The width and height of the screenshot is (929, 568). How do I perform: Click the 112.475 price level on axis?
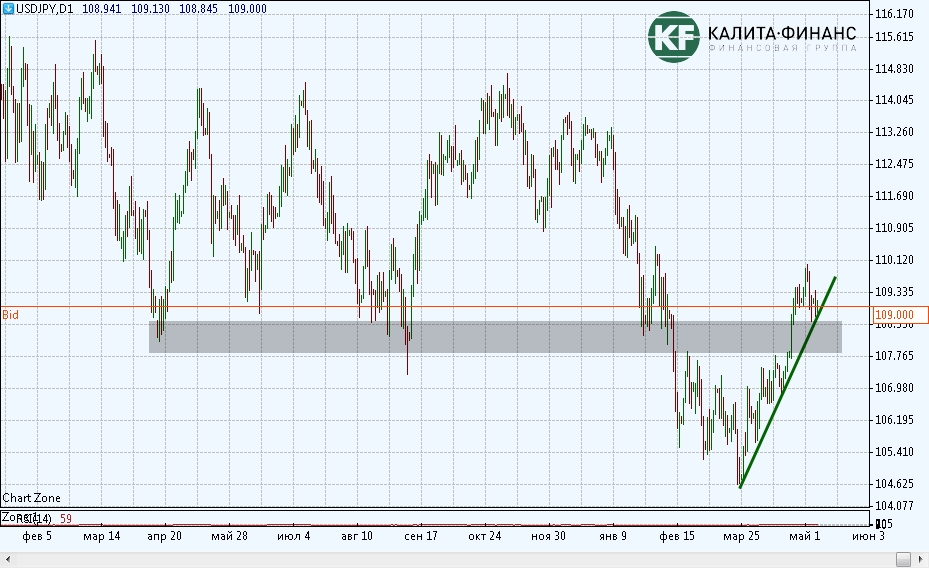[x=894, y=164]
